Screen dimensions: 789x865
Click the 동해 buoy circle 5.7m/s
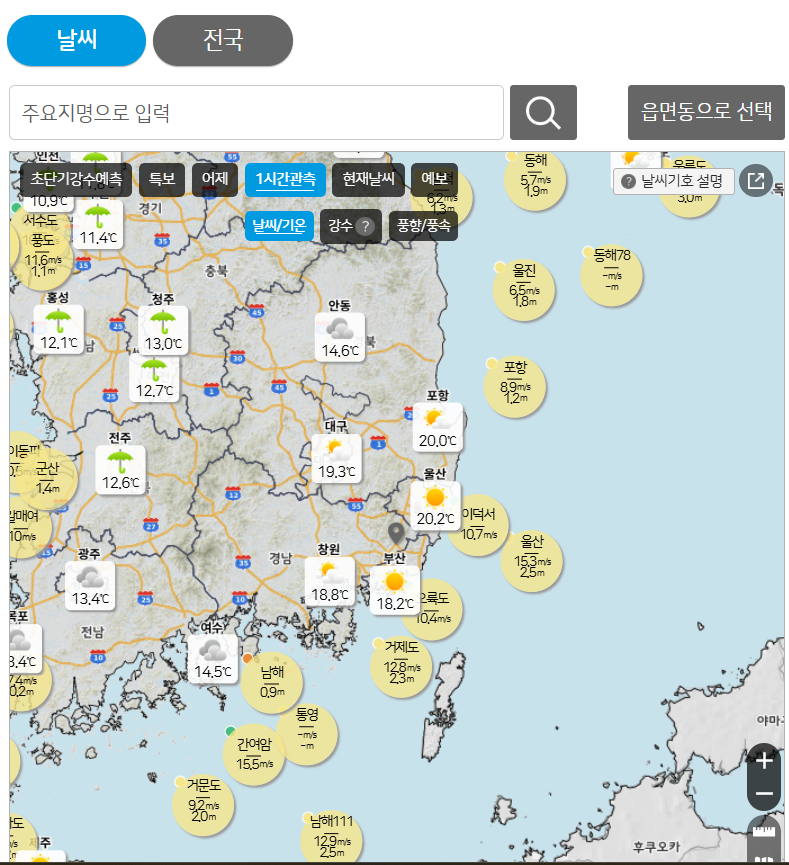[x=535, y=180]
